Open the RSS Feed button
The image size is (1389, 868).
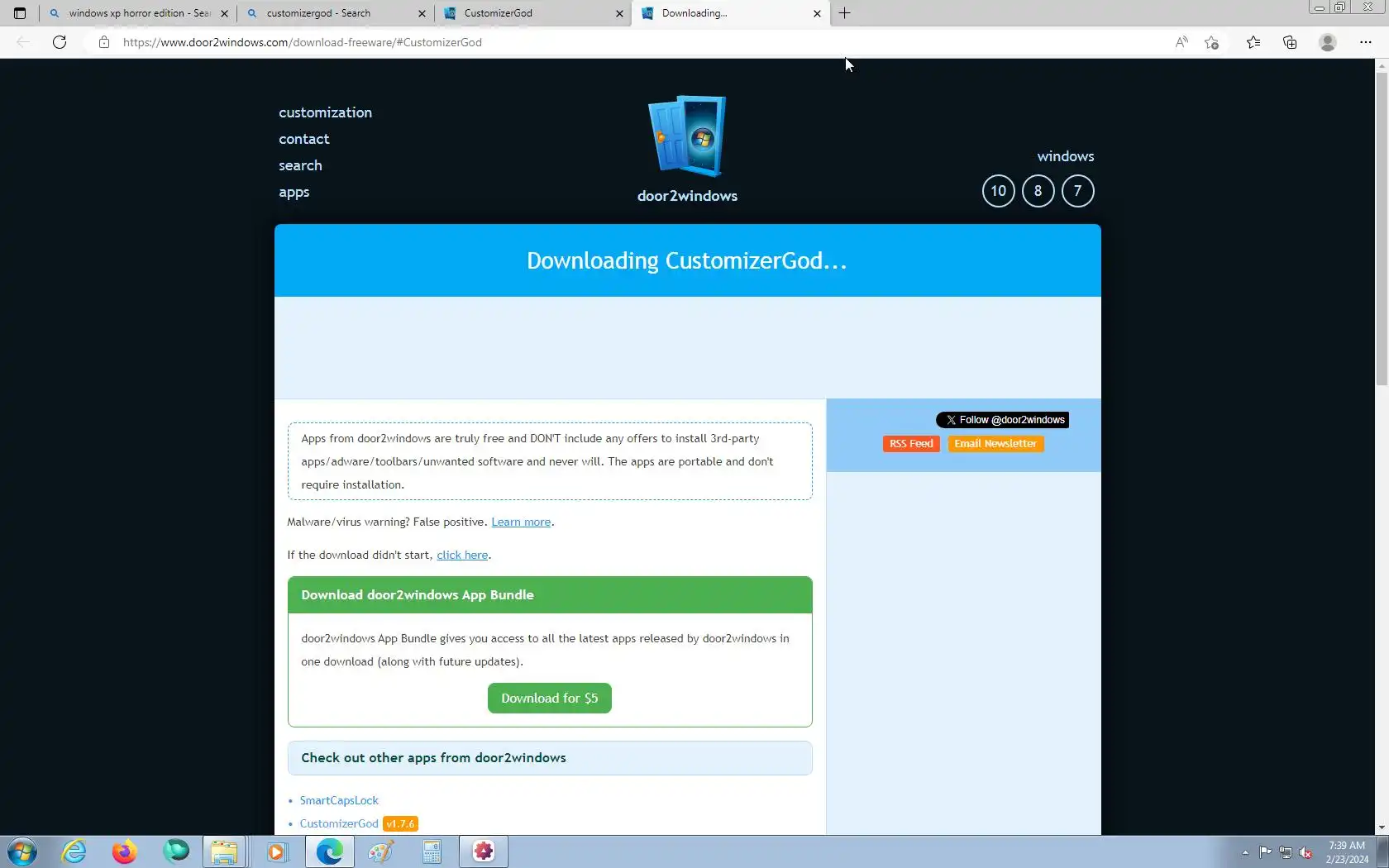(x=911, y=444)
